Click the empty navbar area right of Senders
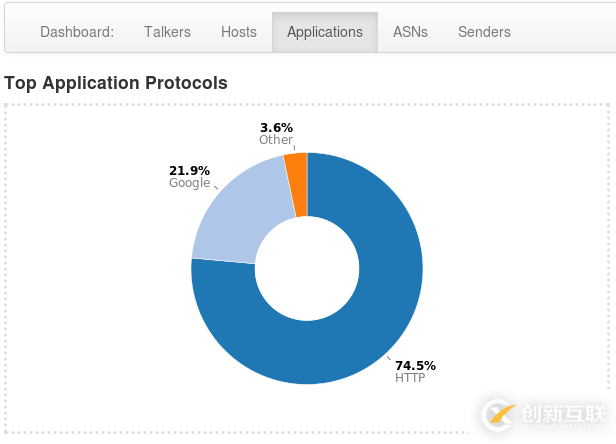The height and width of the screenshot is (444, 616). tap(560, 32)
